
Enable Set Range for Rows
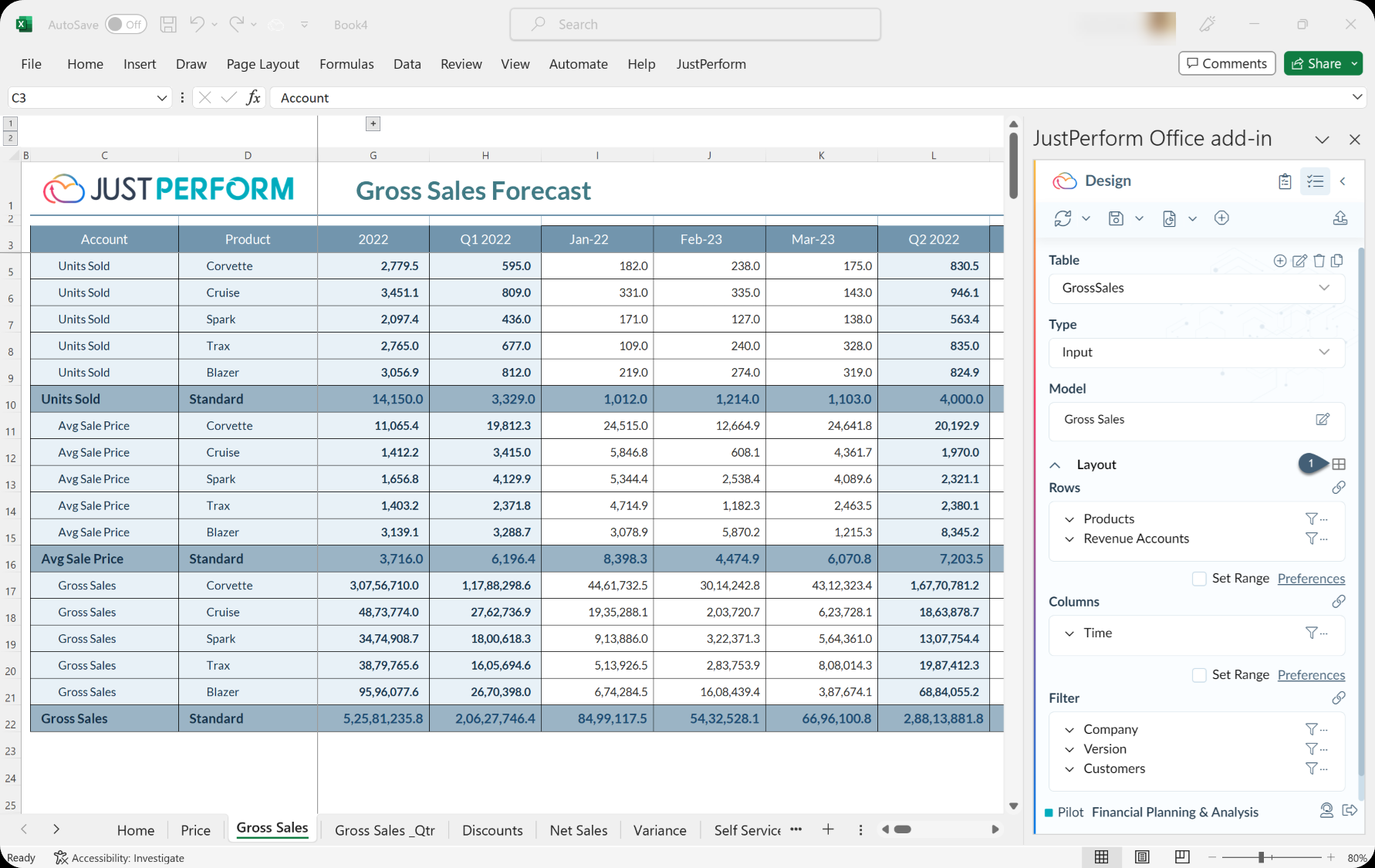[1199, 578]
